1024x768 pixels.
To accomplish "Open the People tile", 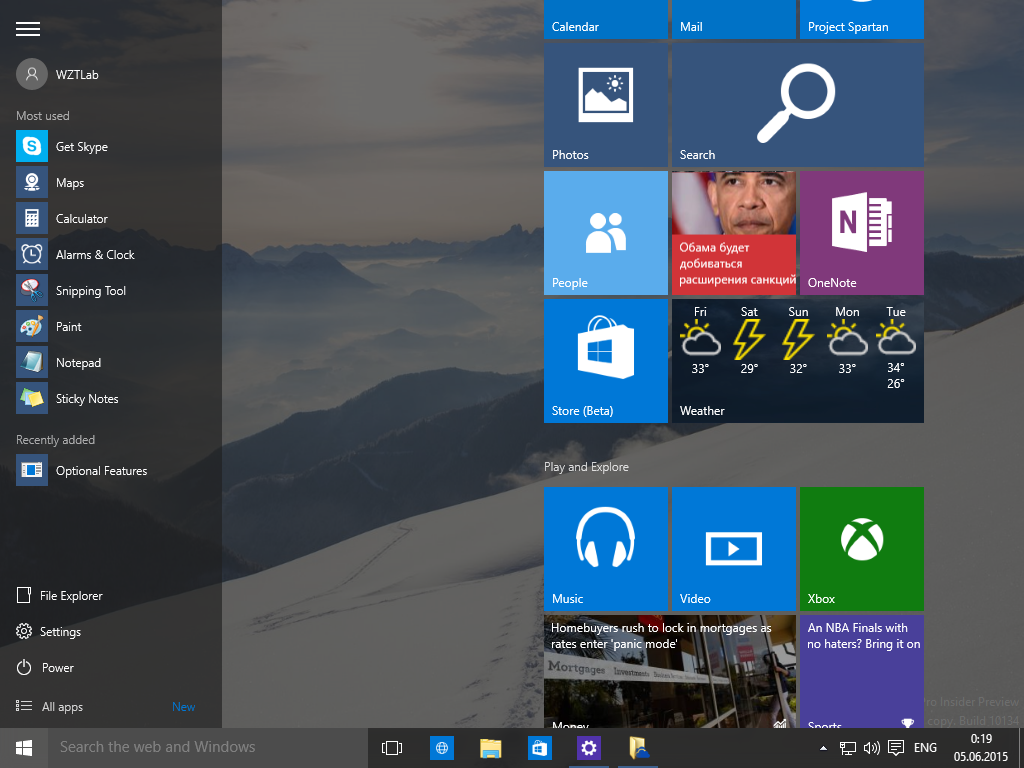I will click(x=606, y=232).
